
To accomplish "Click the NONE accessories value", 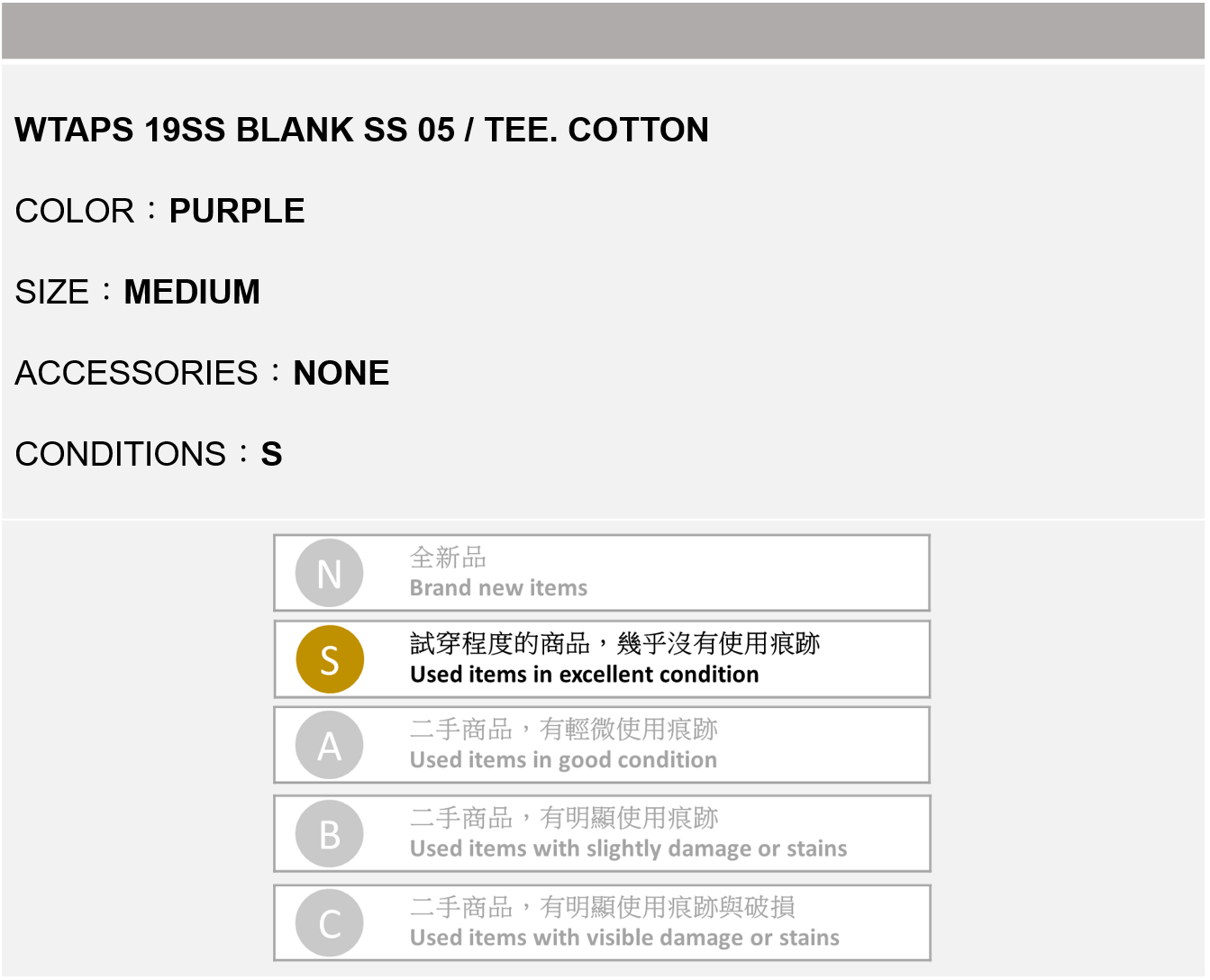I will (x=341, y=373).
